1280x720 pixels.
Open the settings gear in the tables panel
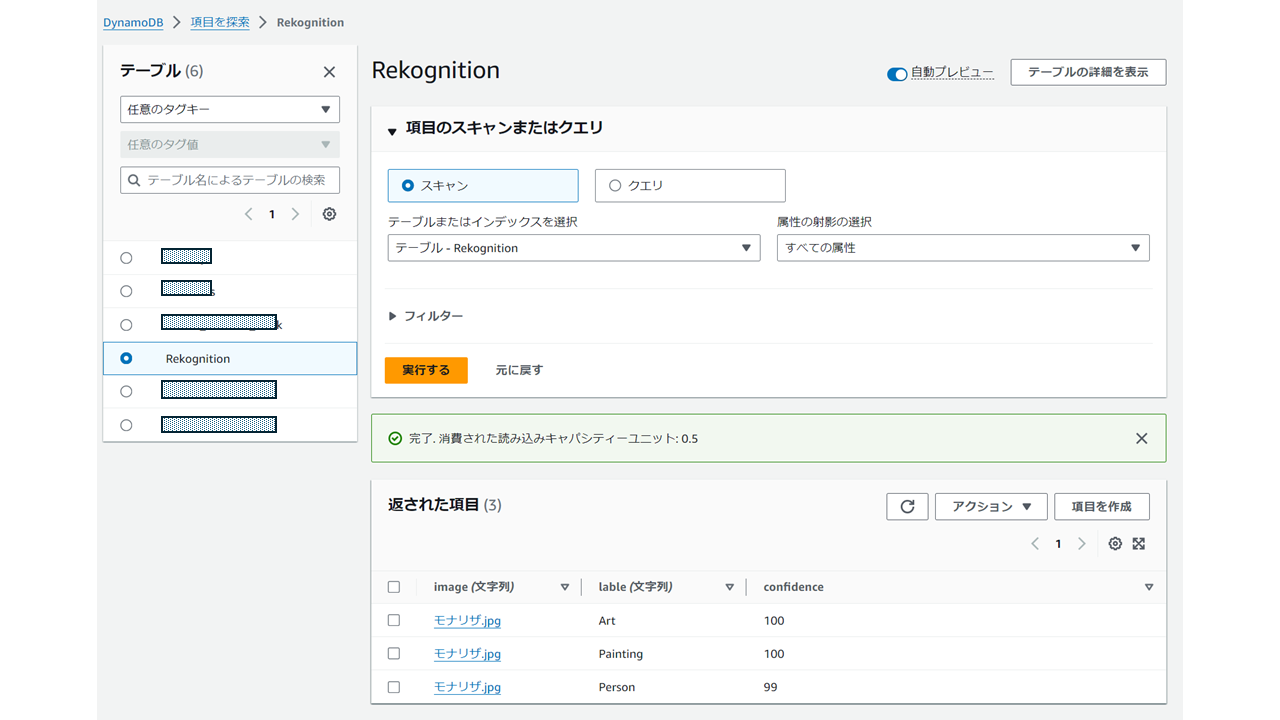point(329,213)
